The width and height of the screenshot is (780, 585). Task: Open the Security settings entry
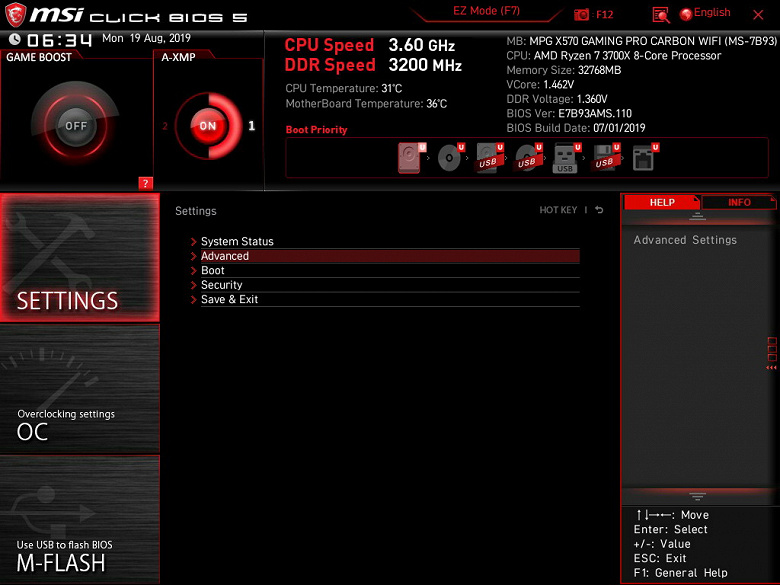tap(390, 285)
